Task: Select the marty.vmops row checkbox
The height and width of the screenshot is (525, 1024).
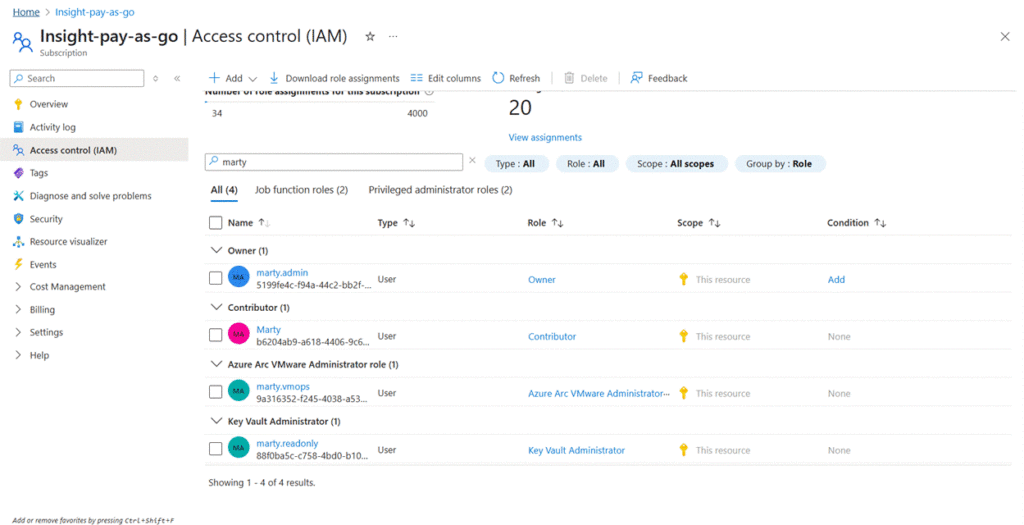Action: click(216, 393)
